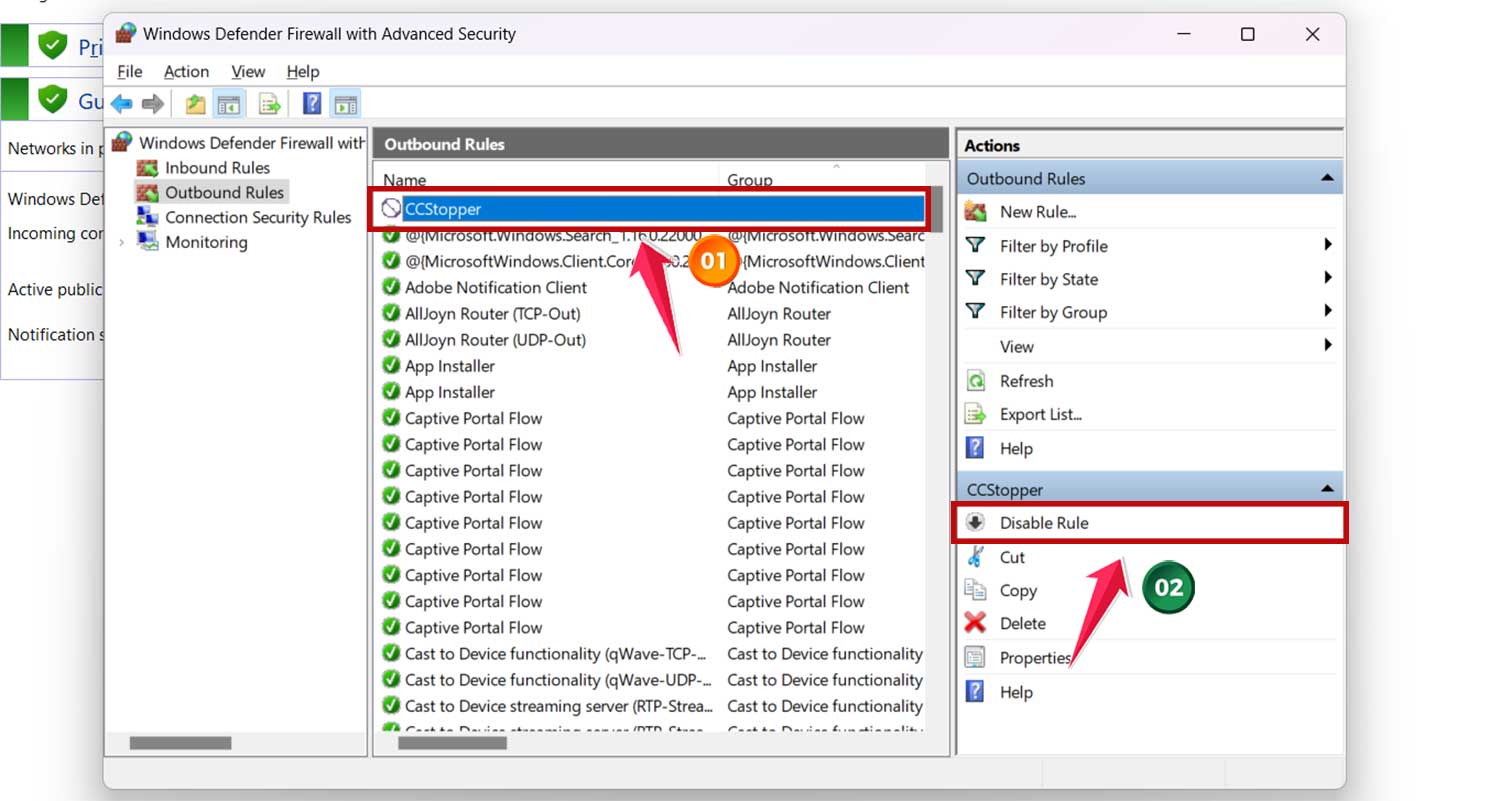The height and width of the screenshot is (801, 1500).
Task: Click the rules list horizontal scrollbar
Action: [452, 743]
